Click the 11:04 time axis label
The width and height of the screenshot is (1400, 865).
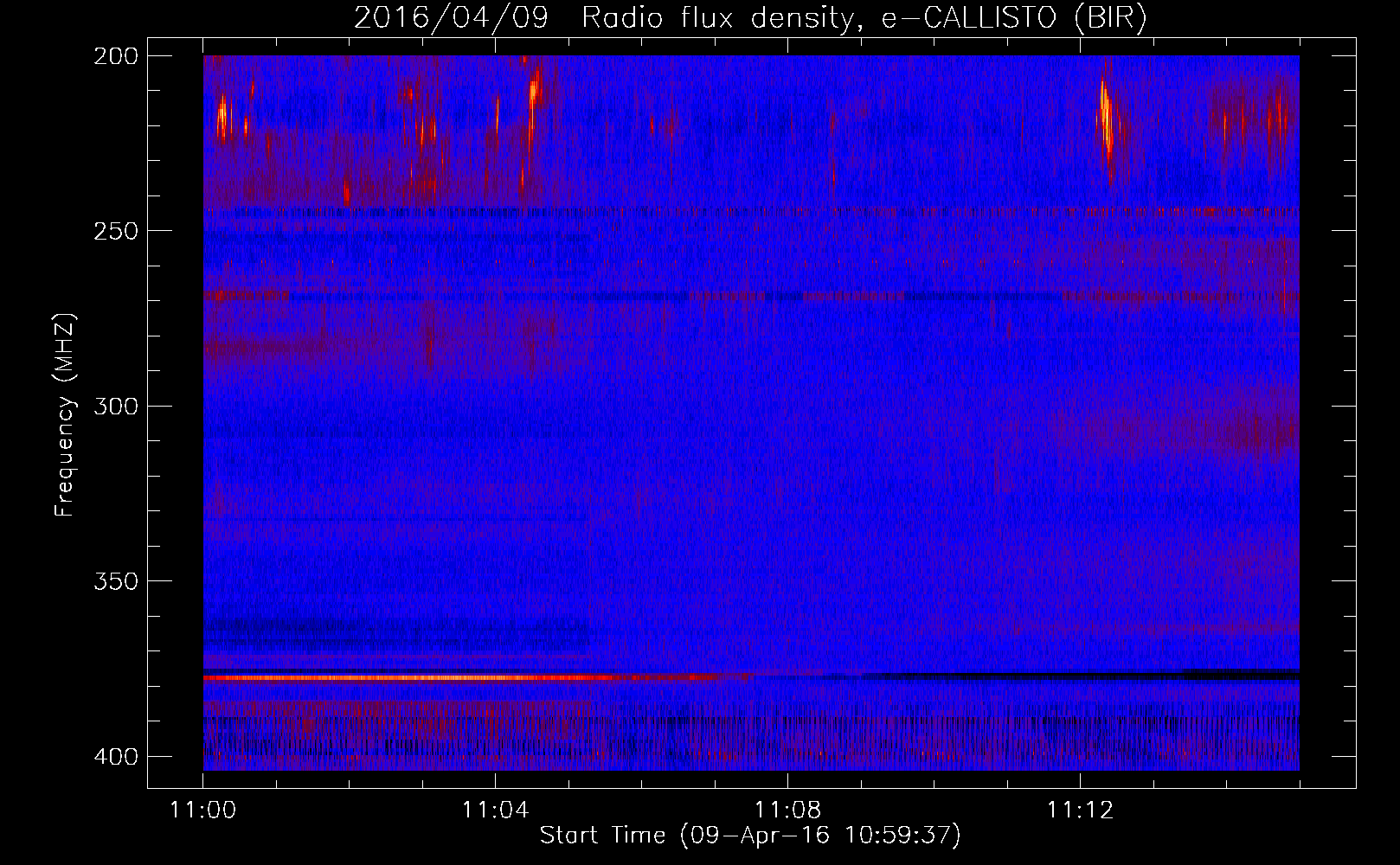[496, 811]
